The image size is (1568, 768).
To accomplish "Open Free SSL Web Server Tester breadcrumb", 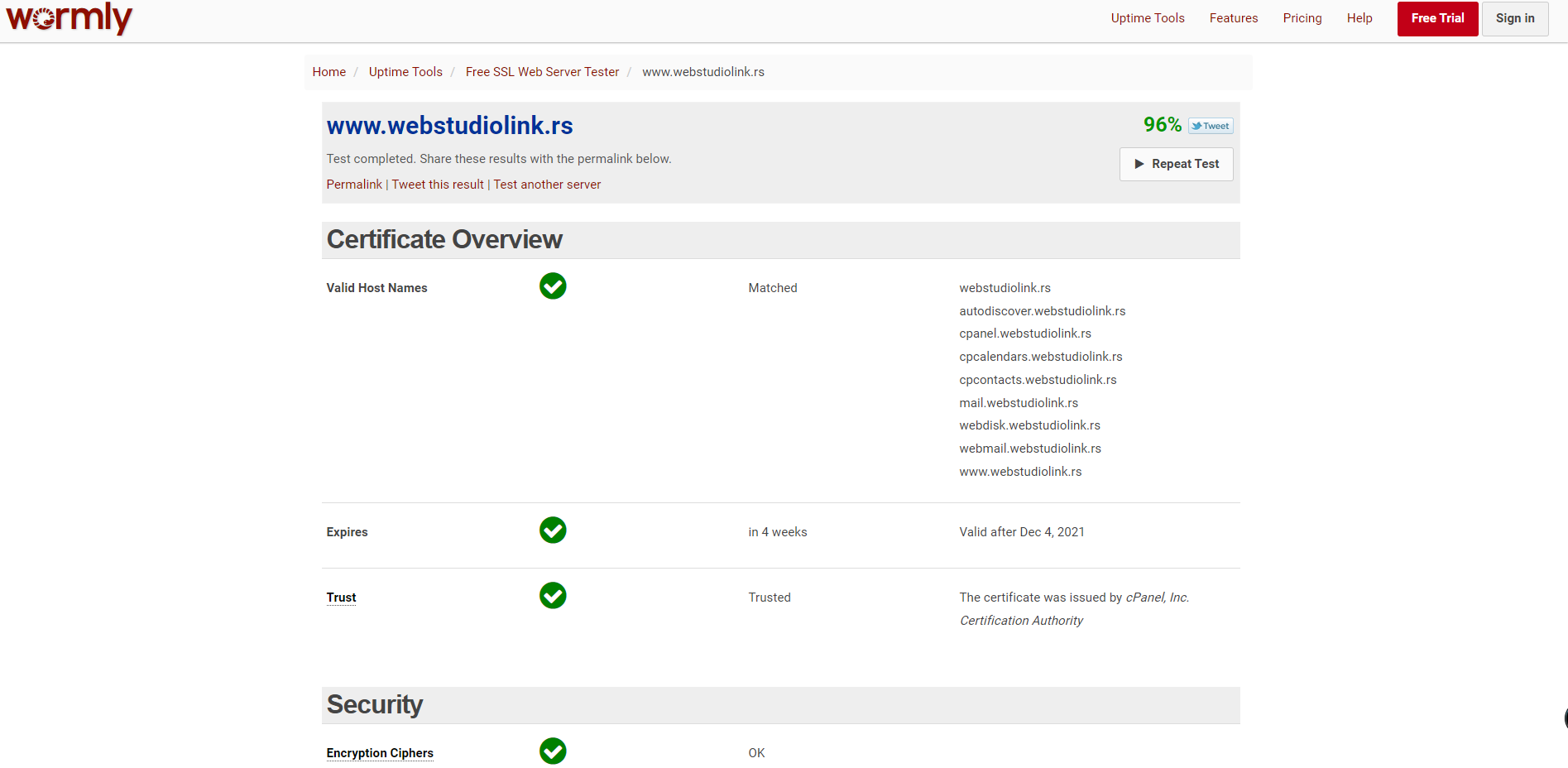I will pyautogui.click(x=542, y=72).
